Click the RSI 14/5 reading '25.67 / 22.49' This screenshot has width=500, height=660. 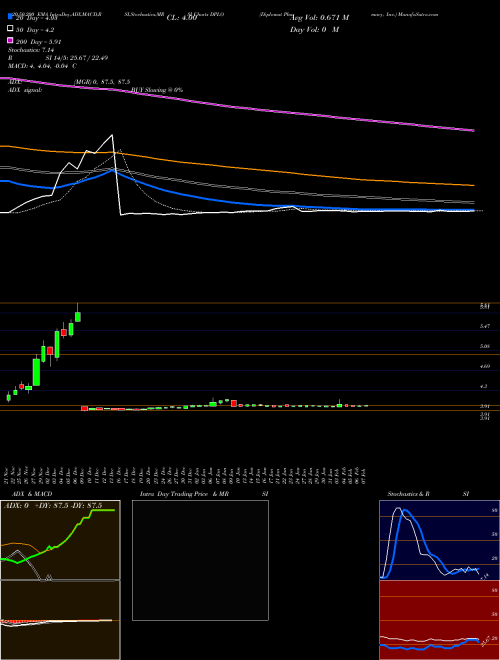coord(87,58)
